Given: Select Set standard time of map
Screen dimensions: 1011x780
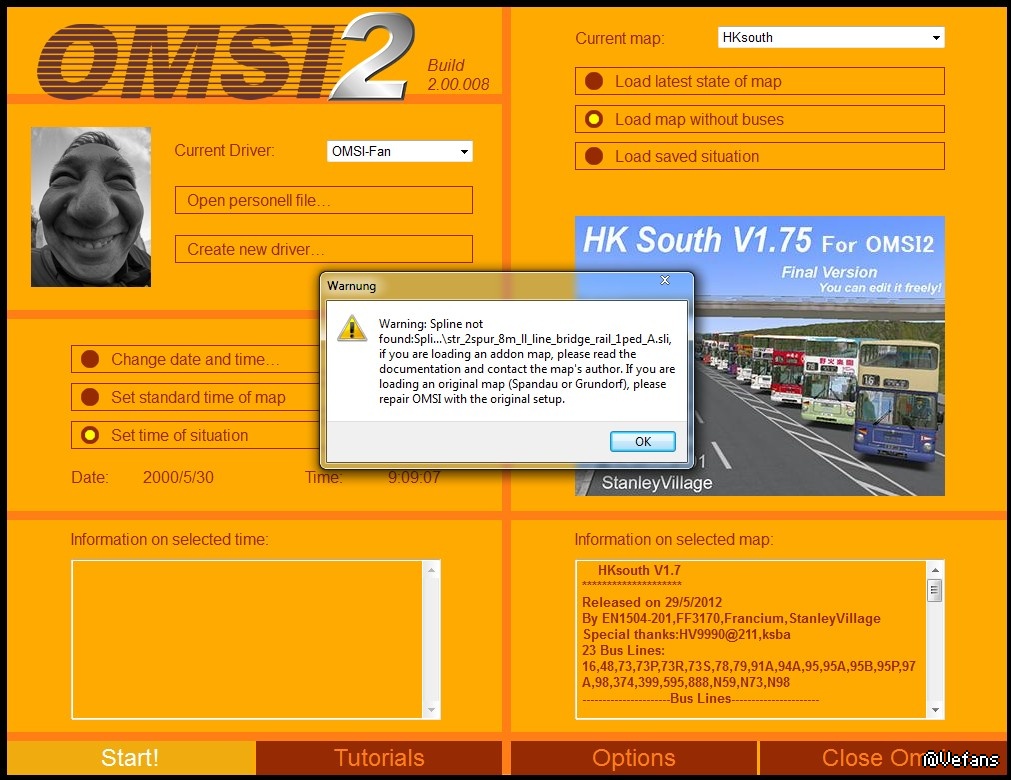Looking at the screenshot, I should [197, 397].
